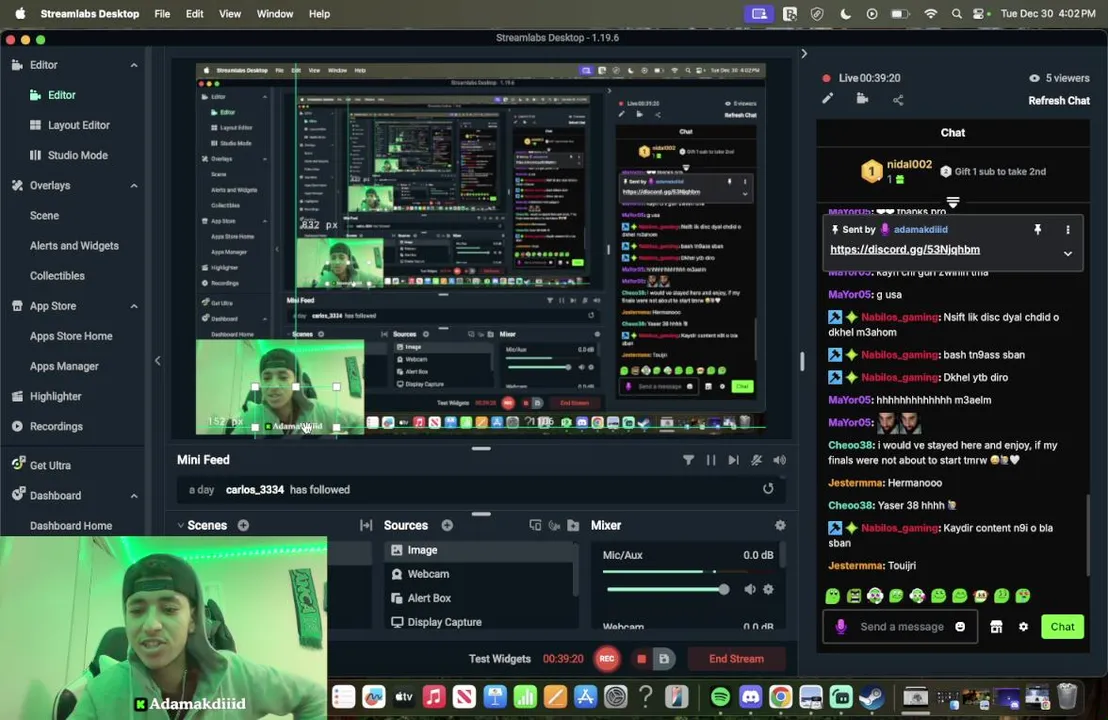
Task: Open the chat channel points store icon
Action: pos(996,627)
